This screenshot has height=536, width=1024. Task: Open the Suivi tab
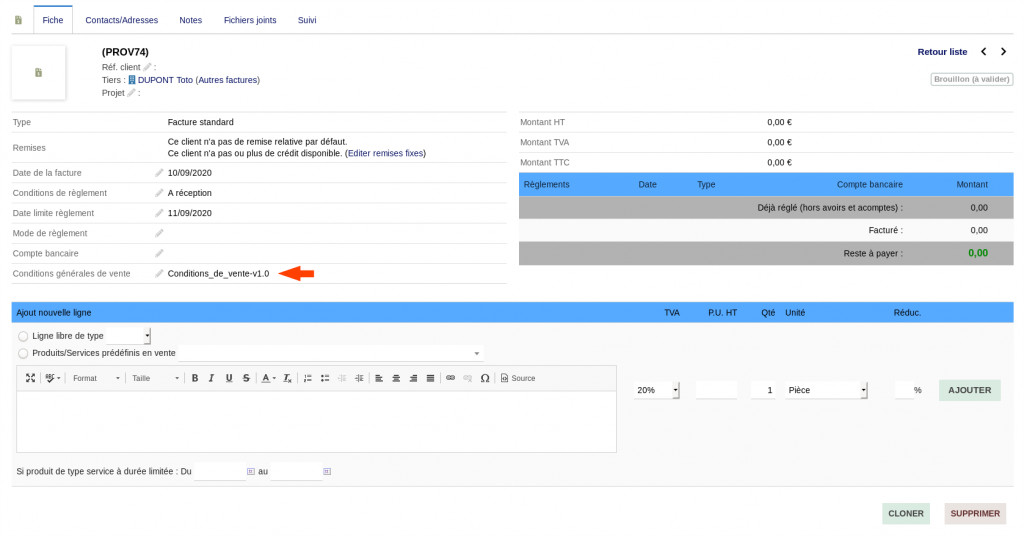307,20
